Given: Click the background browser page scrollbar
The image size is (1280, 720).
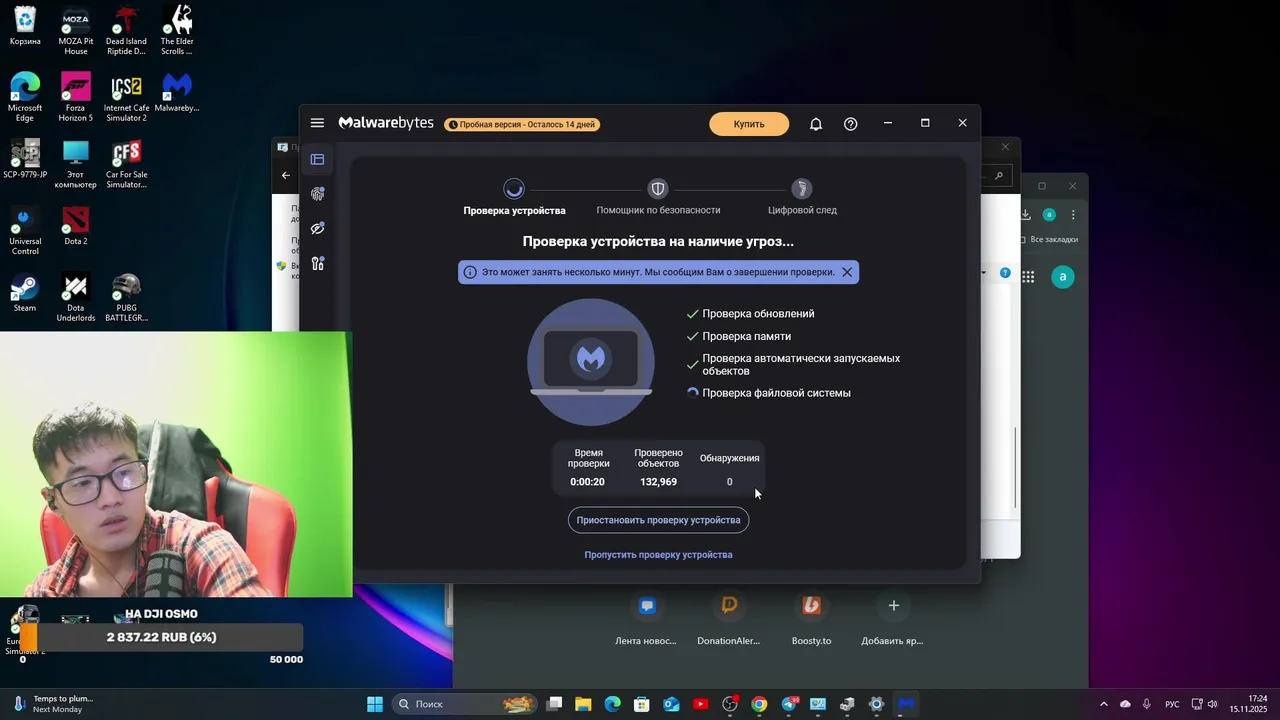Looking at the screenshot, I should 1016,468.
